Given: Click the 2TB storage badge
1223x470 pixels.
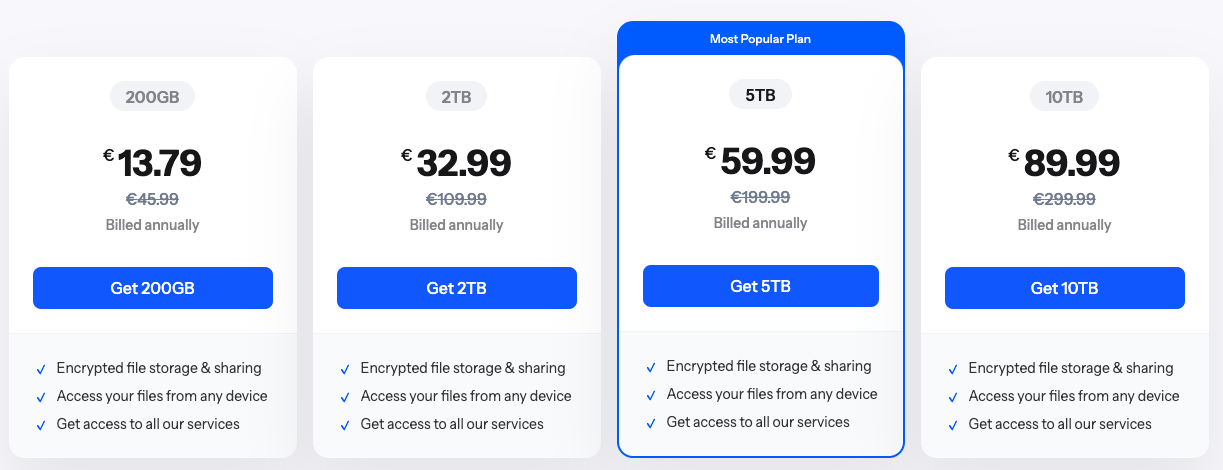Looking at the screenshot, I should [456, 97].
